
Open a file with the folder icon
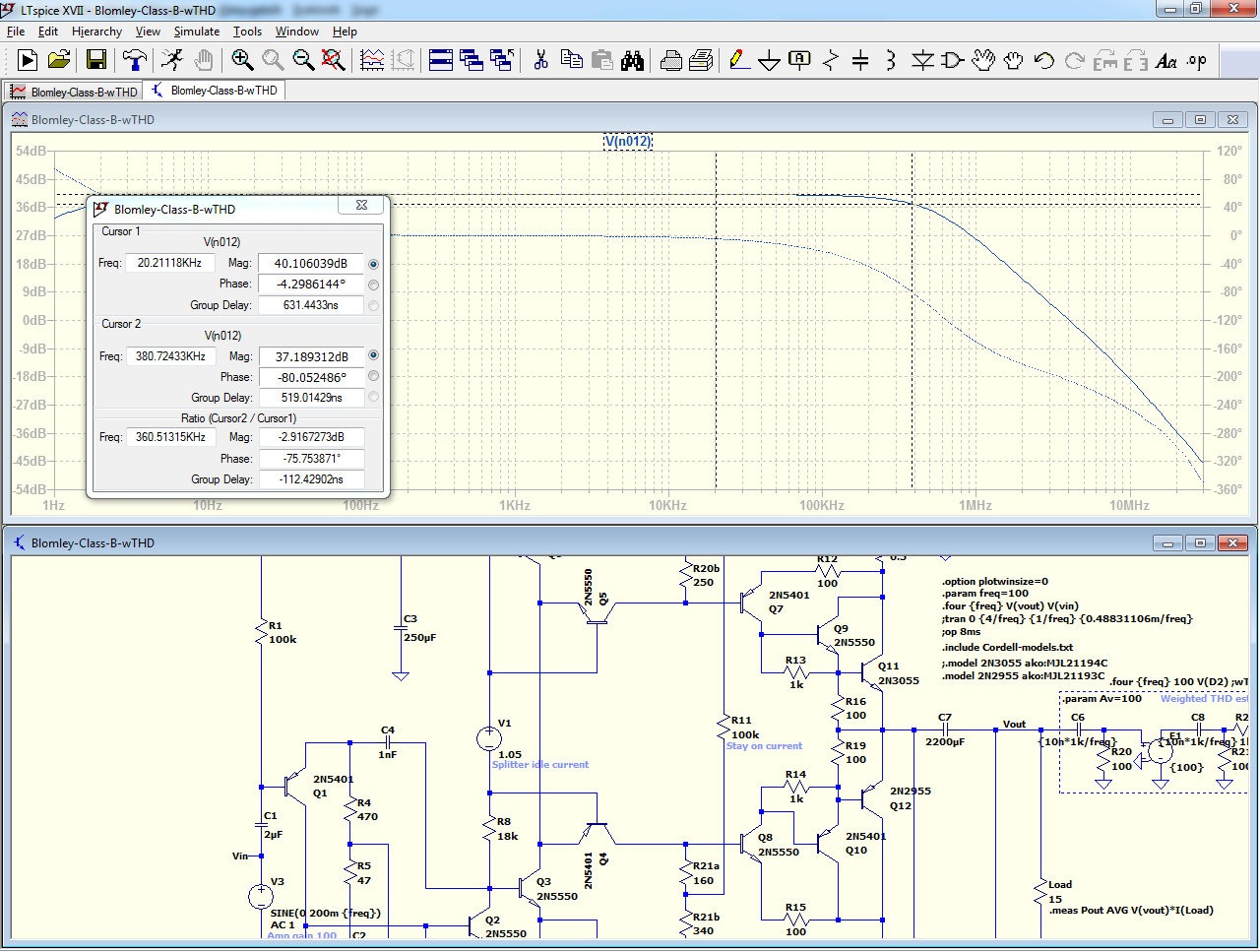(59, 60)
